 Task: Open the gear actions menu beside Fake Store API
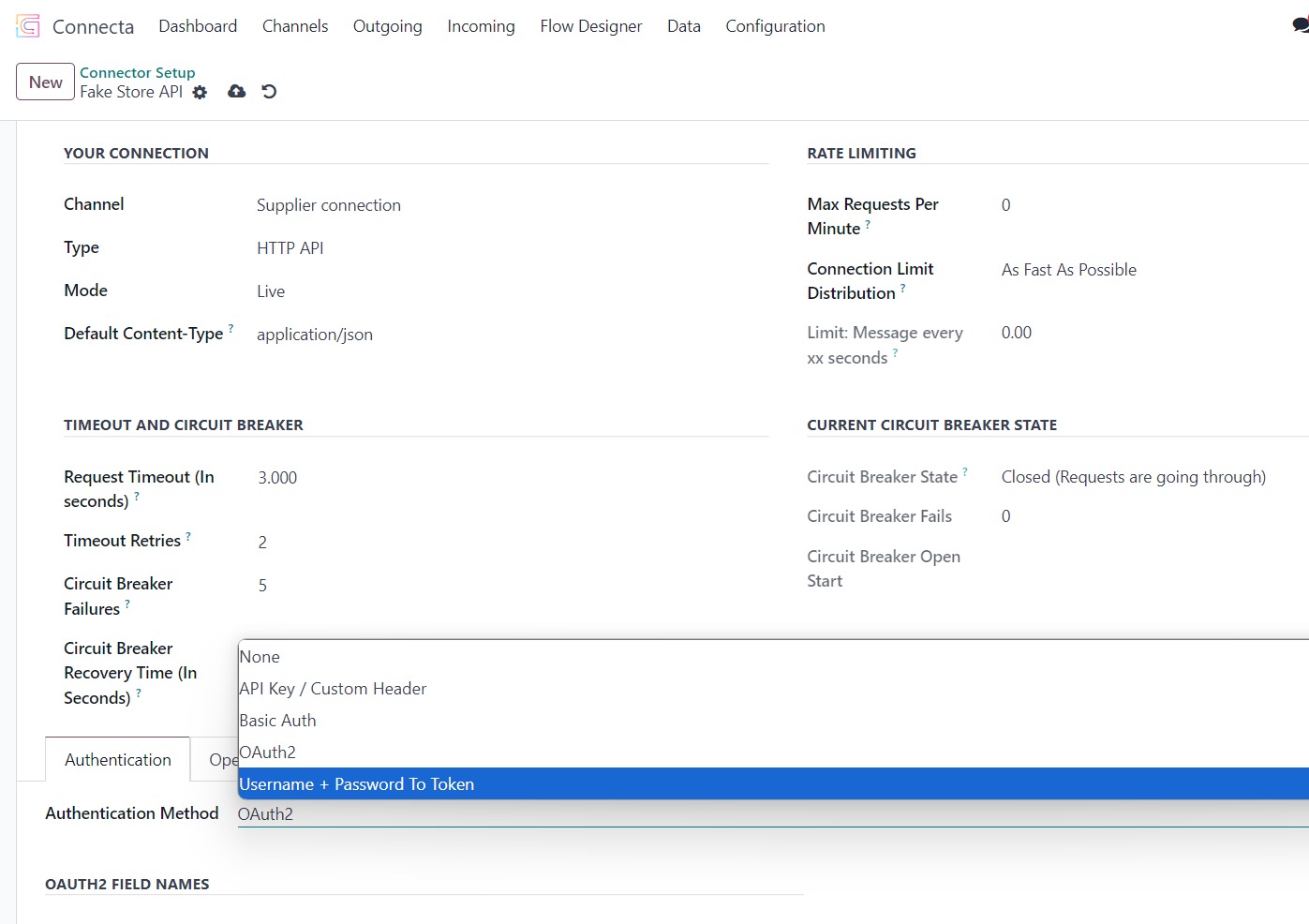click(200, 92)
